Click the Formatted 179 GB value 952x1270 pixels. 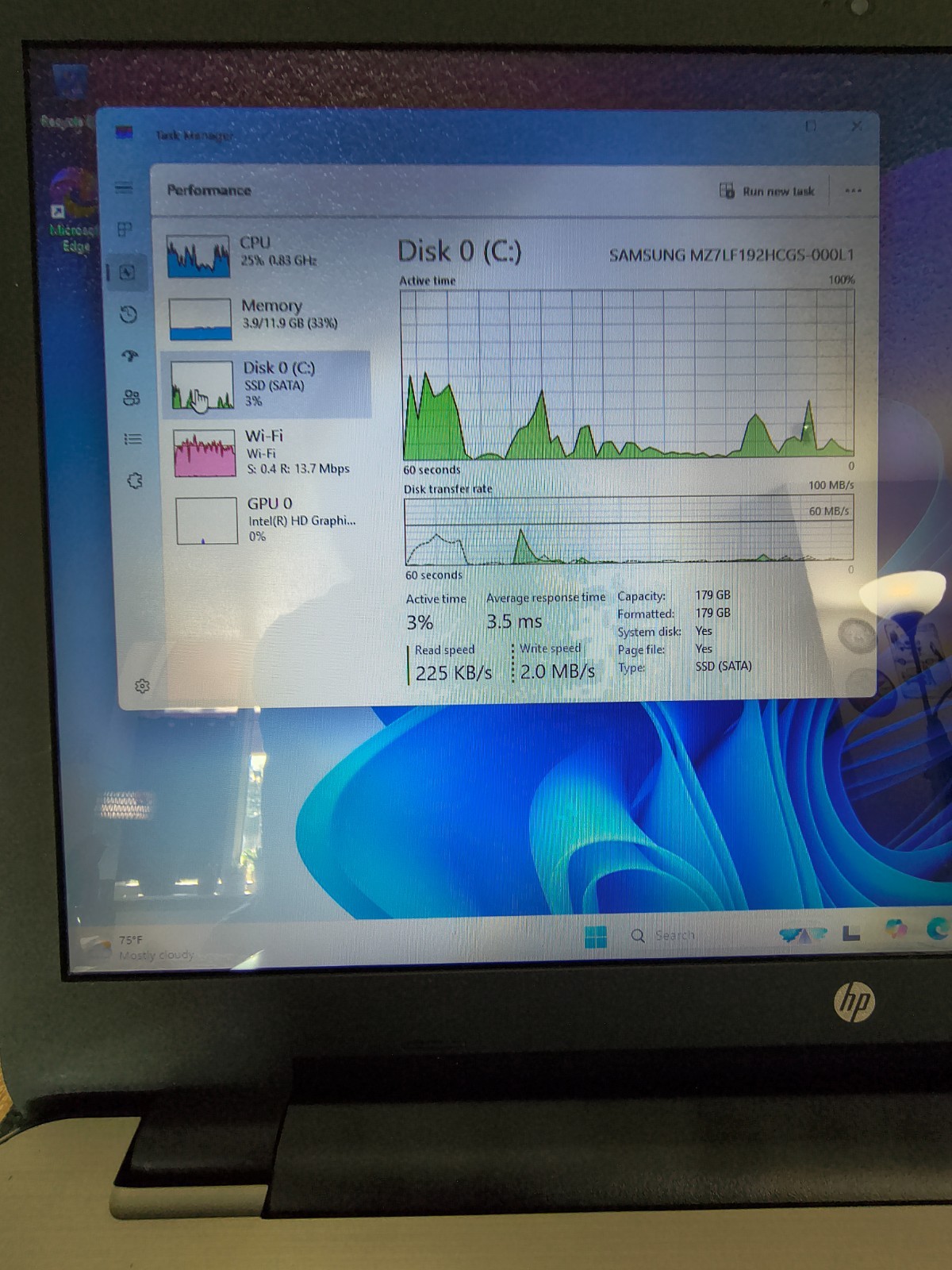pyautogui.click(x=713, y=613)
